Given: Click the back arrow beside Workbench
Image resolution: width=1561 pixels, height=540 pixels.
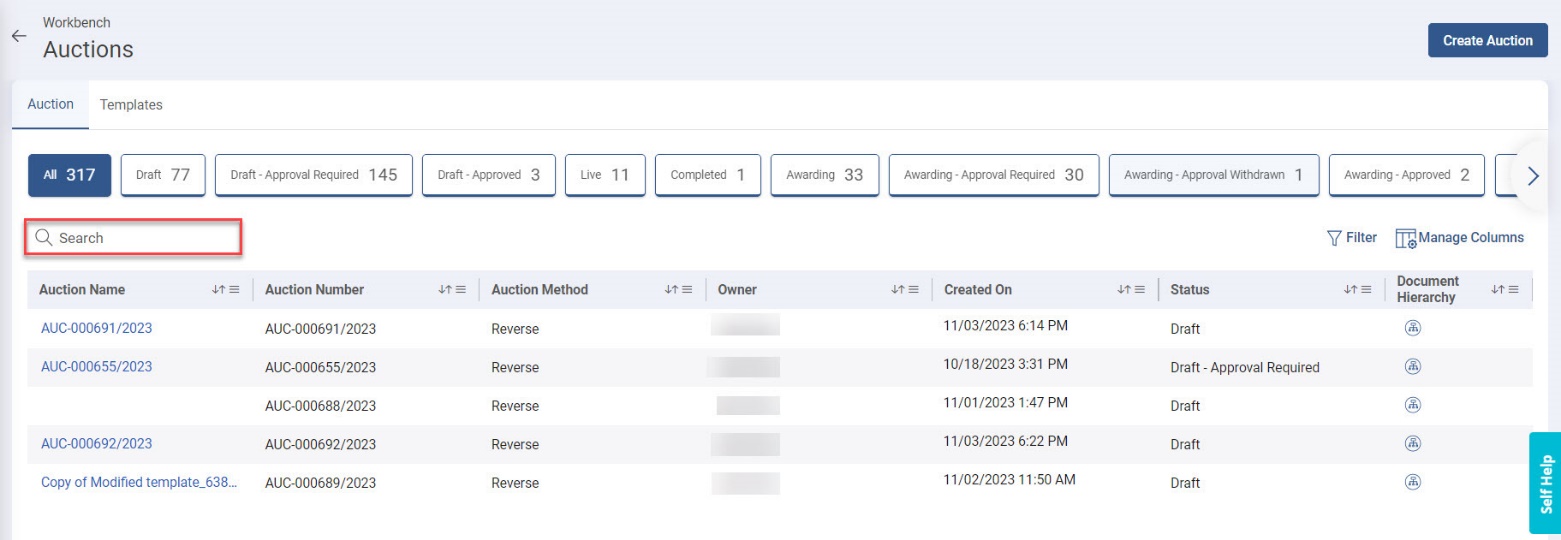Looking at the screenshot, I should pos(18,36).
